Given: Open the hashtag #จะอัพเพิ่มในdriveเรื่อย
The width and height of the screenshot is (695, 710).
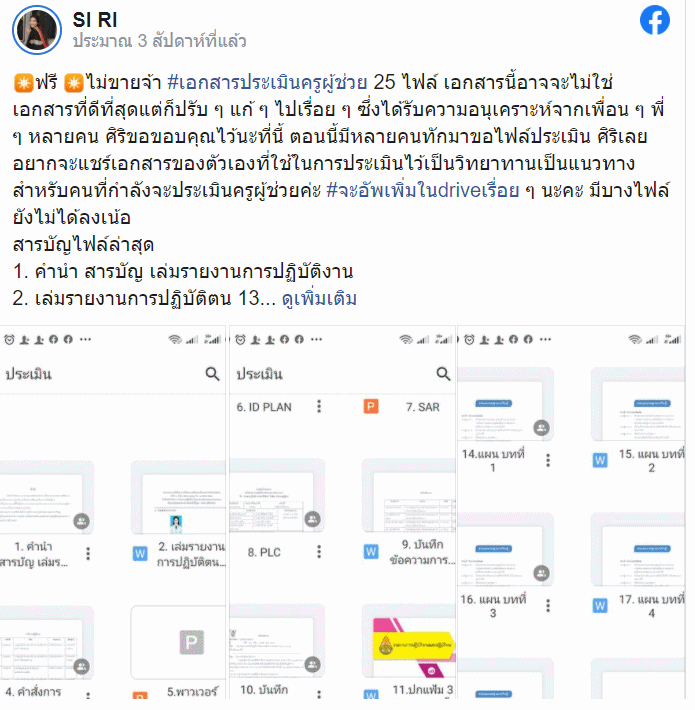Looking at the screenshot, I should click(422, 191).
